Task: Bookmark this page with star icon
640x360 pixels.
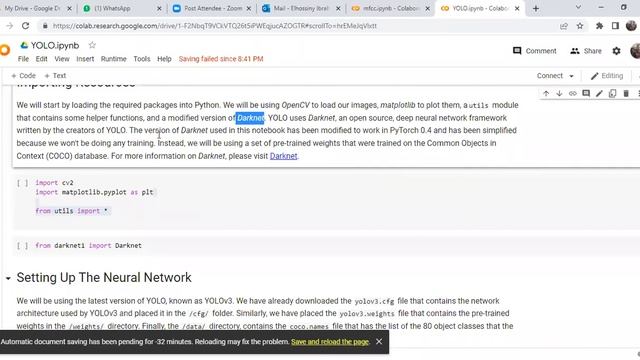Action: tap(580, 26)
